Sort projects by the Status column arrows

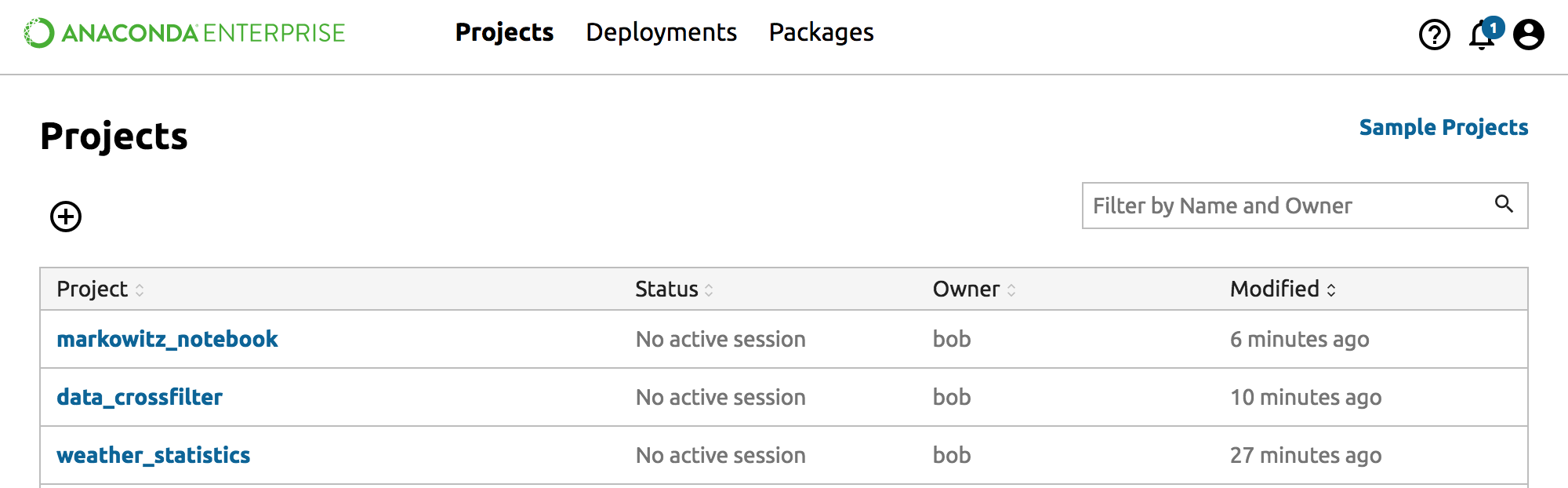(709, 290)
